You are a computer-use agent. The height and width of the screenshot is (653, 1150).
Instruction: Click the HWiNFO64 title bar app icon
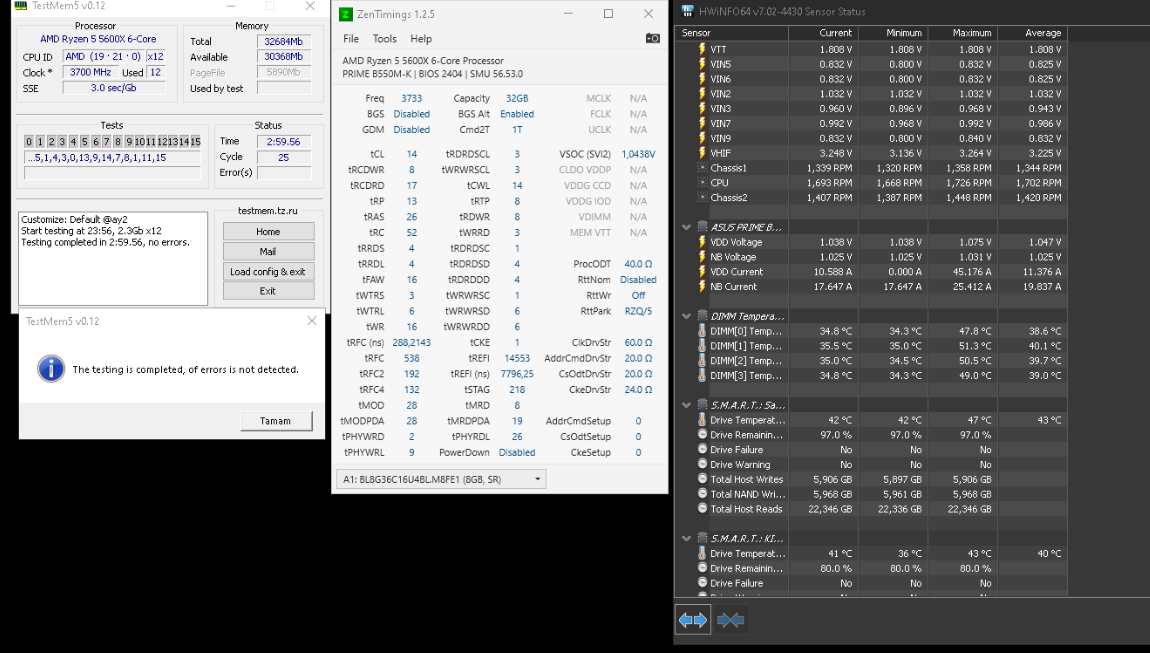click(687, 11)
